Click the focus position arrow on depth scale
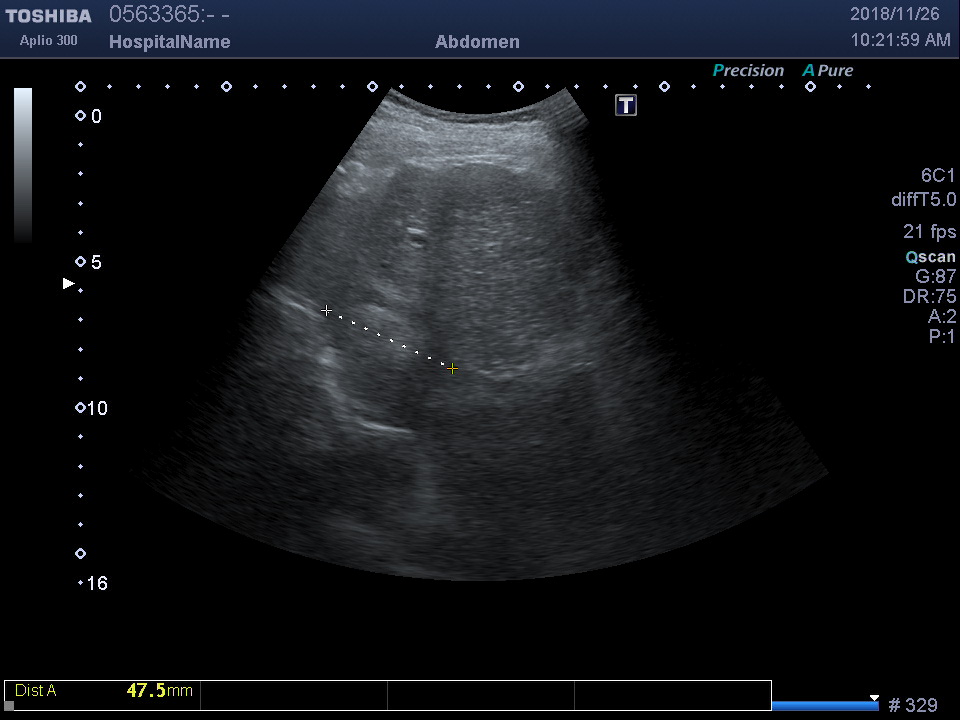This screenshot has width=960, height=720. 69,284
